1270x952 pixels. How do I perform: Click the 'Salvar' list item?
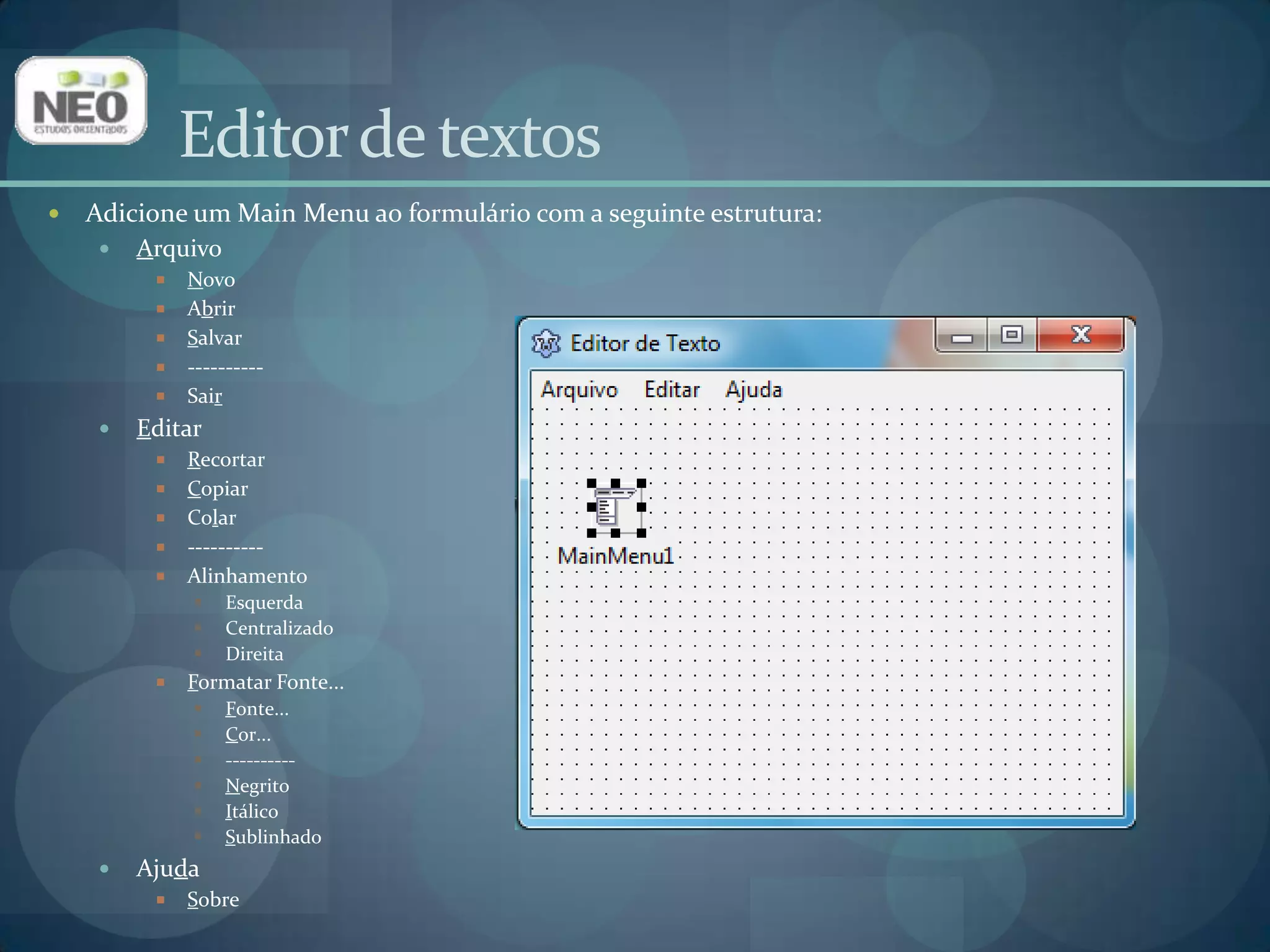215,338
